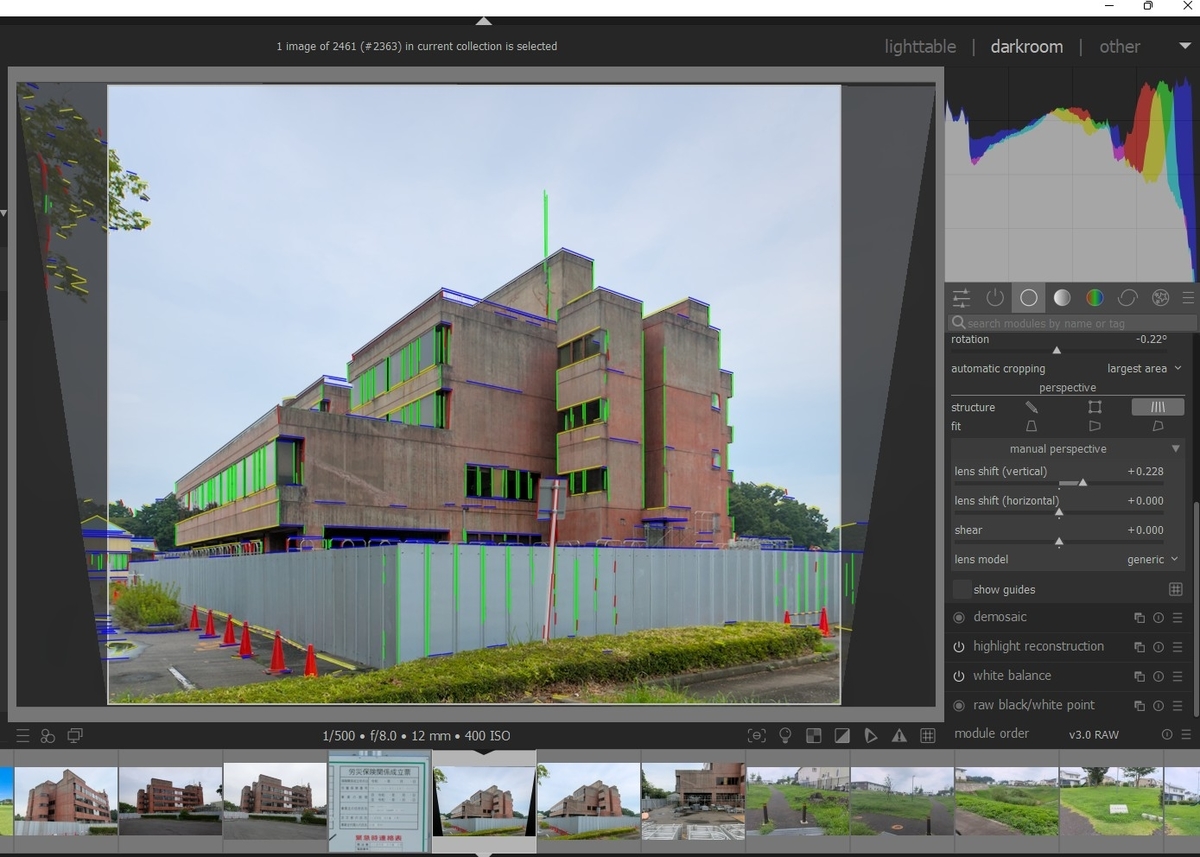The image size is (1200, 857).
Task: Apply vertical-only perspective fit
Action: (1032, 426)
